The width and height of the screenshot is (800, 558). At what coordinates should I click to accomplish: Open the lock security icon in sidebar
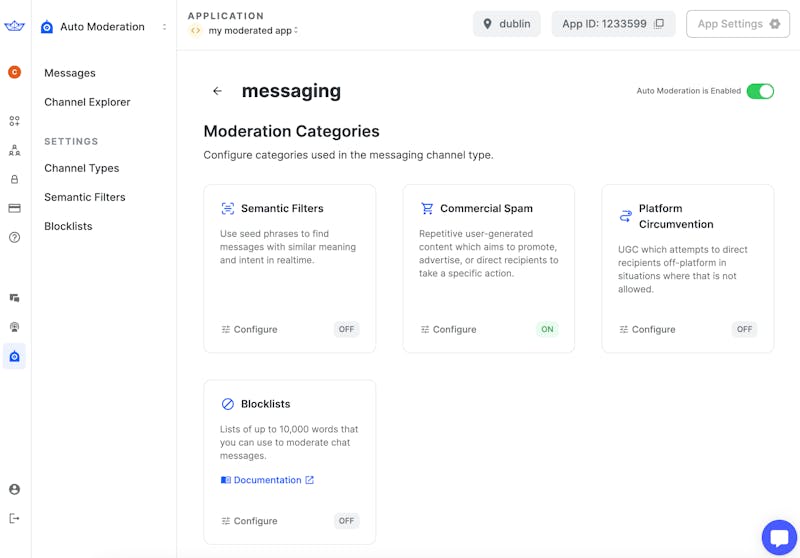14,179
